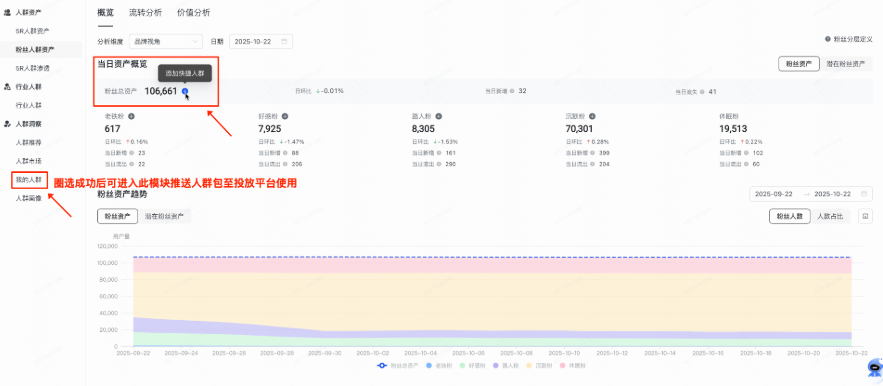Toggle 沉默粉 series in chart legend
The width and height of the screenshot is (883, 386).
pyautogui.click(x=538, y=366)
